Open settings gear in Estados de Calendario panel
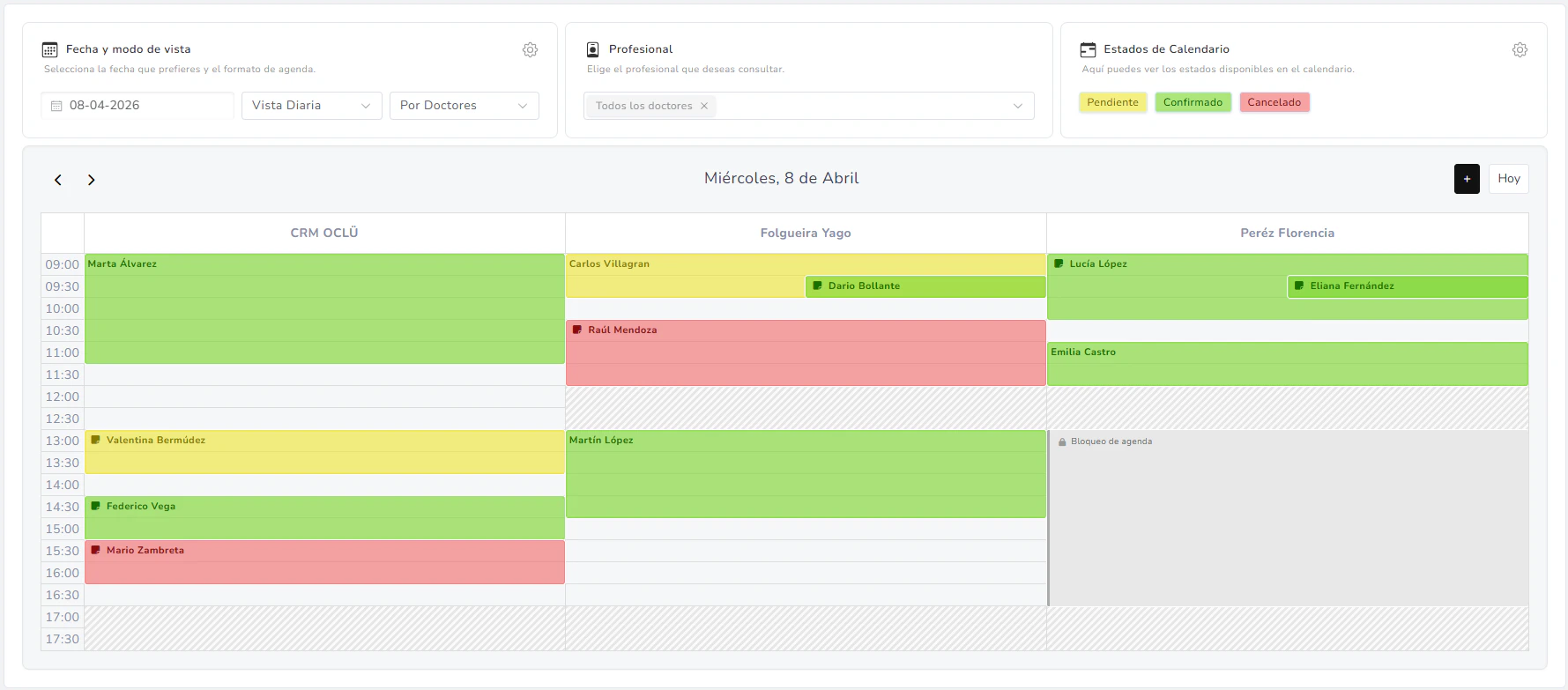 coord(1520,50)
